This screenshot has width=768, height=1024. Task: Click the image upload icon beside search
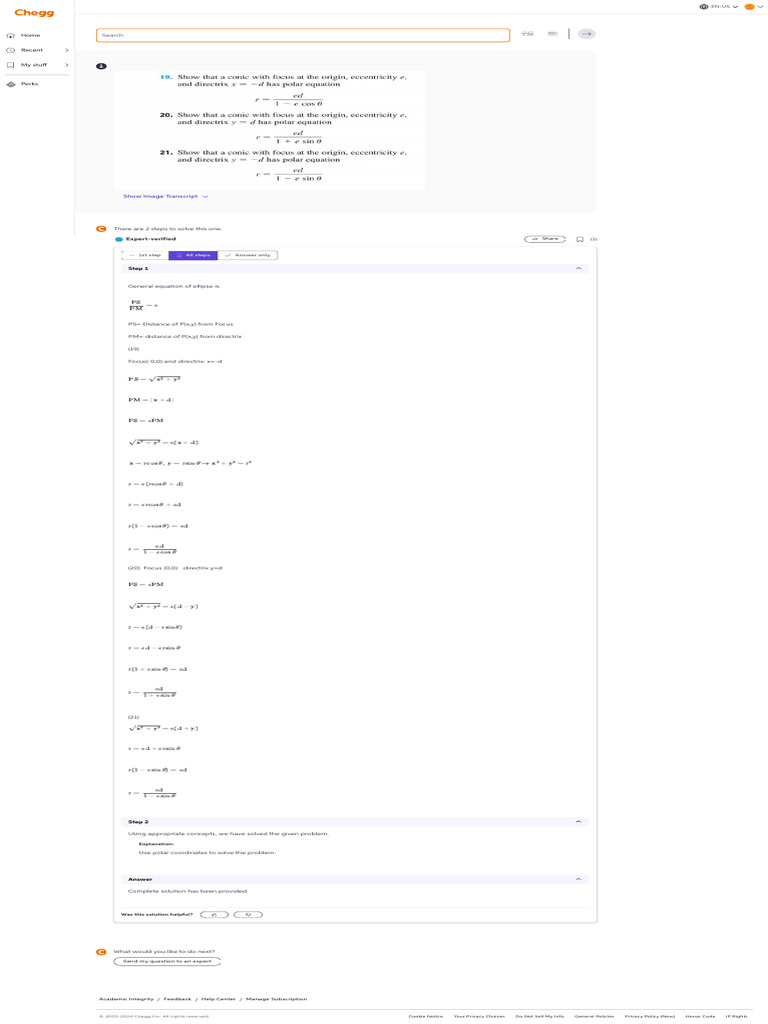pyautogui.click(x=528, y=33)
